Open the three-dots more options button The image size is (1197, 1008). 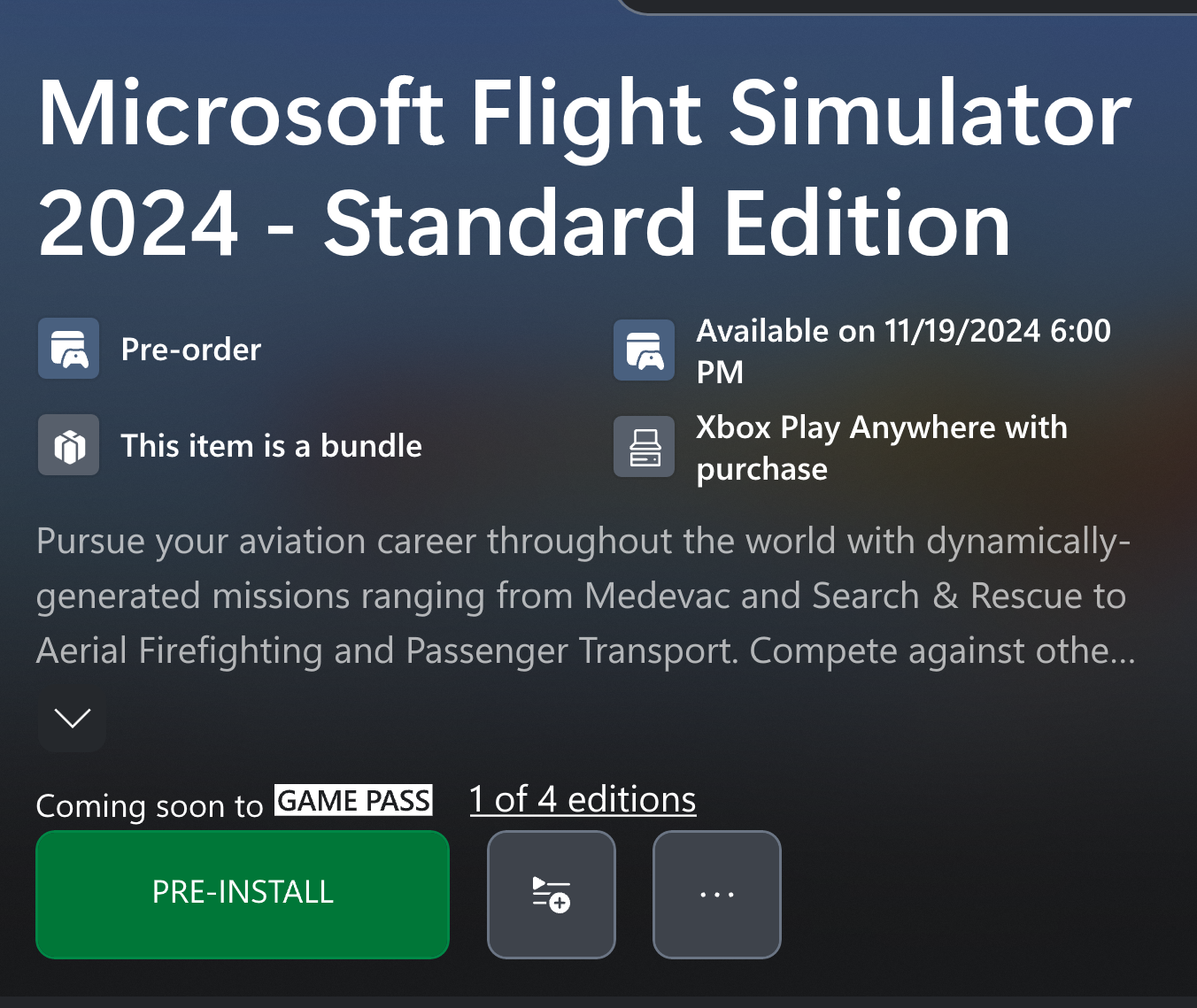coord(717,894)
